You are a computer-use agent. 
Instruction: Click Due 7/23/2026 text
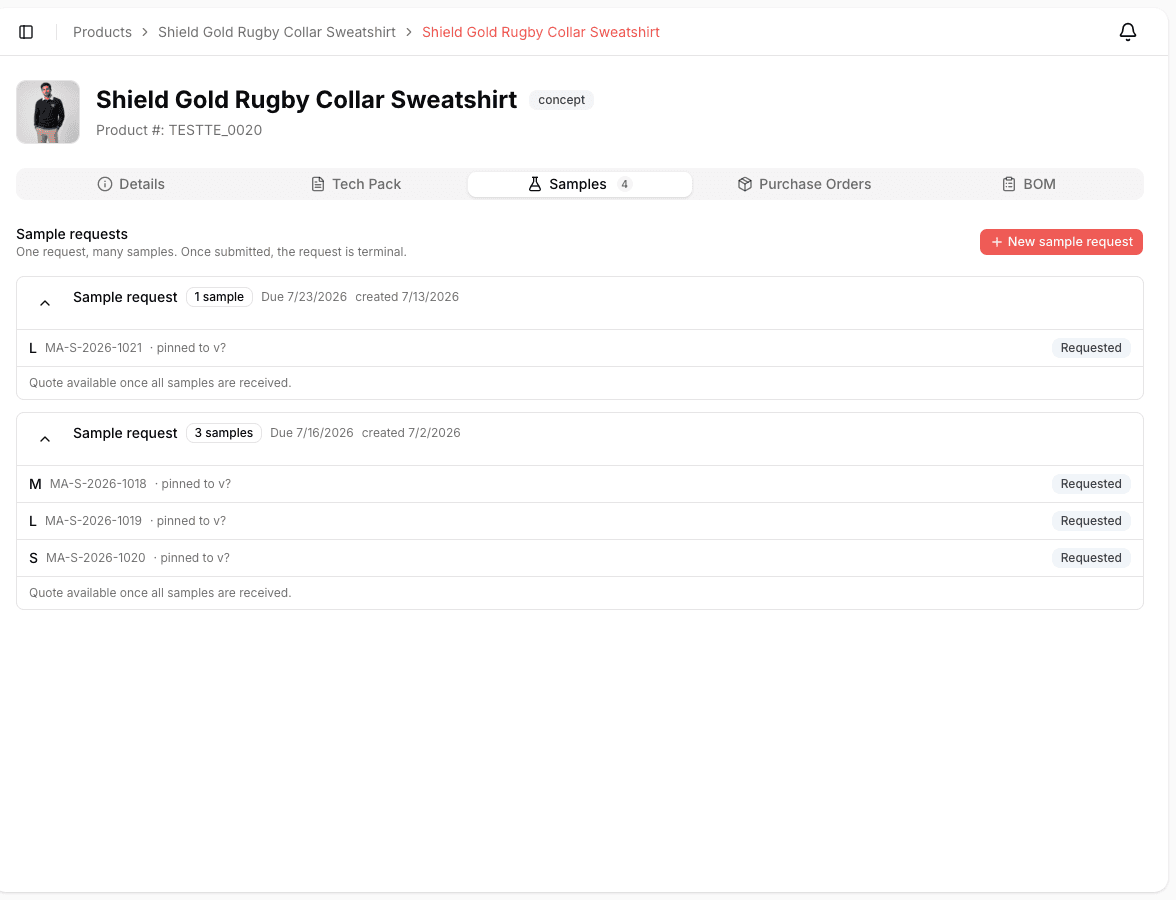point(304,297)
